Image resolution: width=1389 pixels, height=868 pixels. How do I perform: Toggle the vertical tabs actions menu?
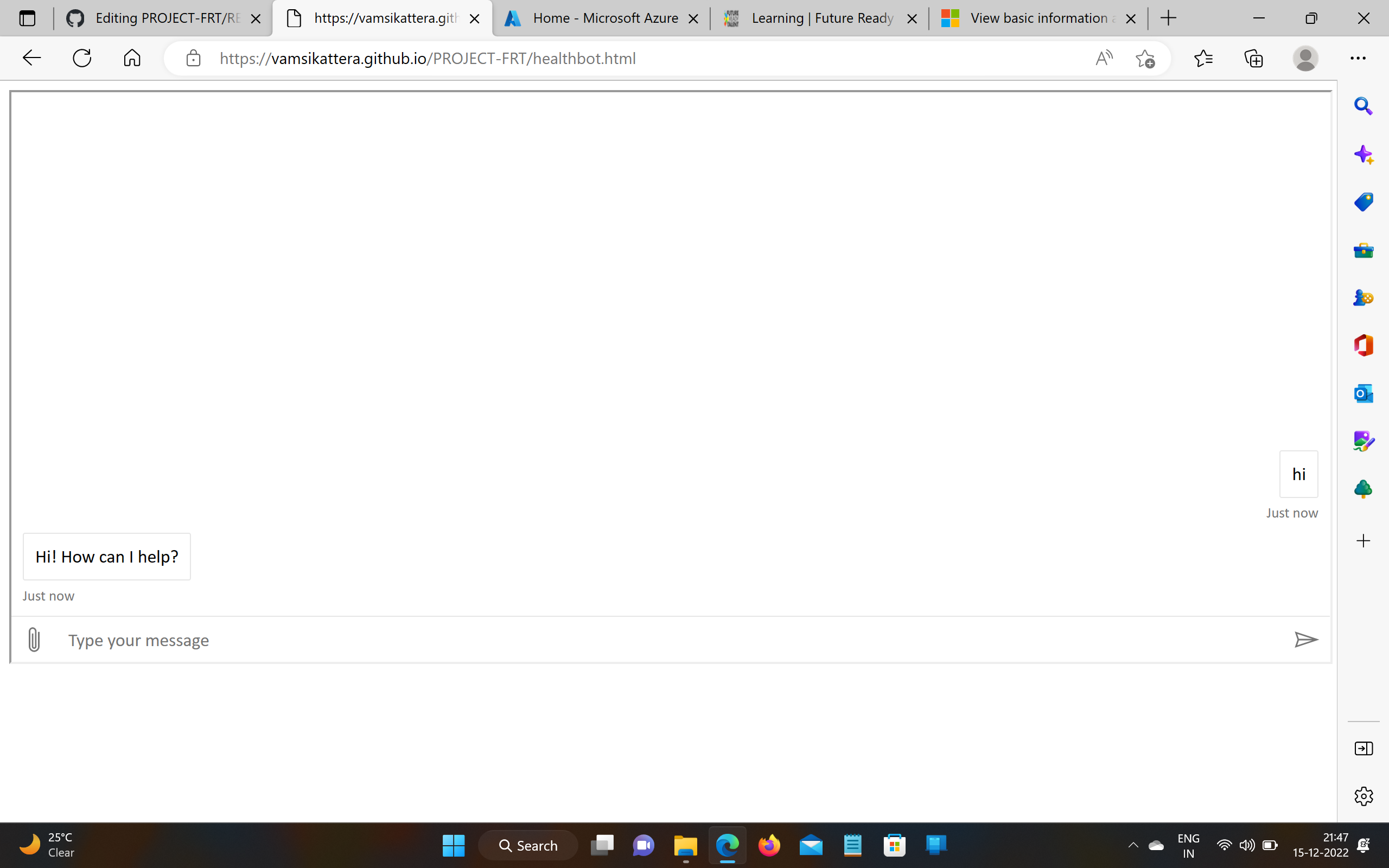(x=27, y=18)
